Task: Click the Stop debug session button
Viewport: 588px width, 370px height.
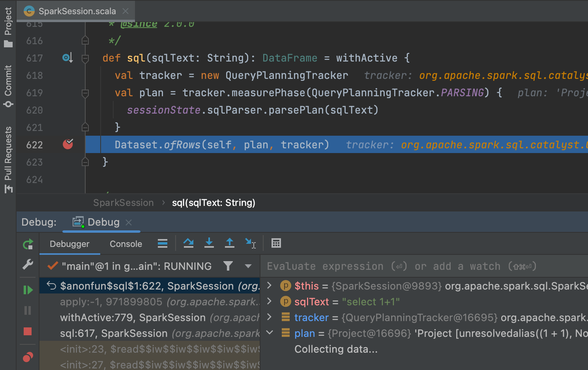Action: coord(28,331)
